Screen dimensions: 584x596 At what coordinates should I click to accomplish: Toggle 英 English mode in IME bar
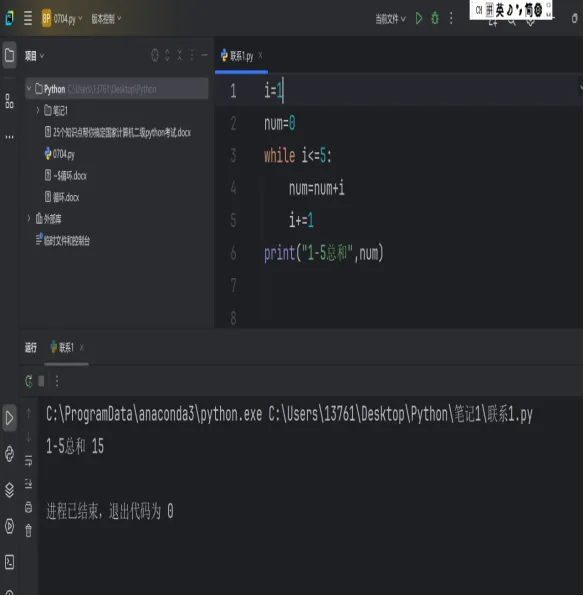tap(500, 10)
